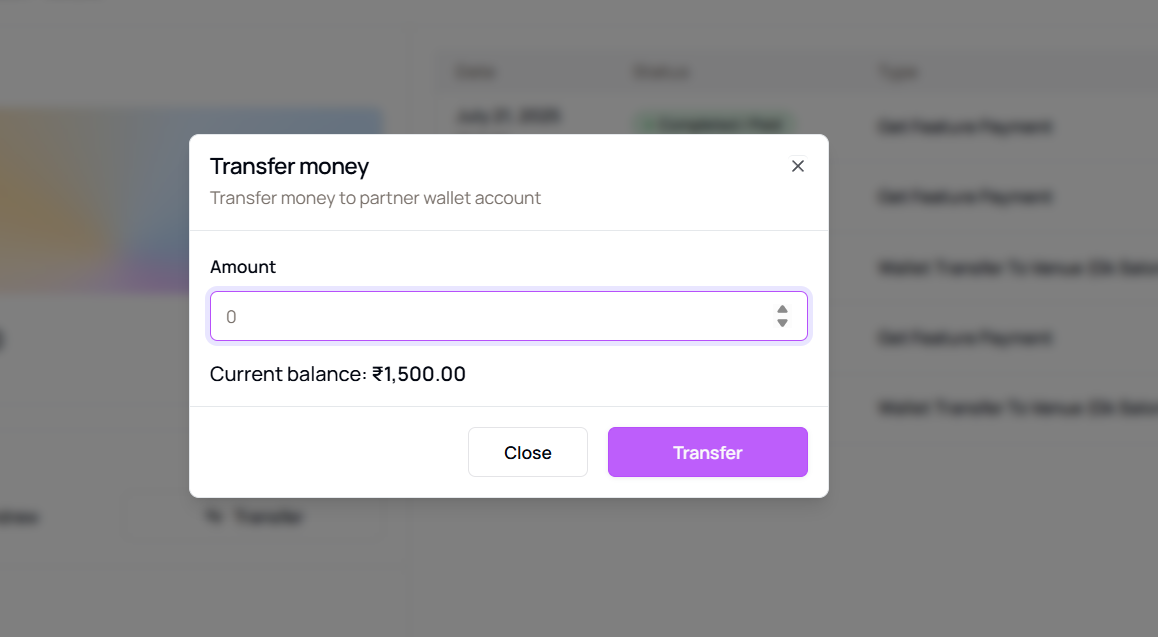Screen dimensions: 1158x637
Task: Click the partner wallet account subtitle text
Action: click(x=375, y=198)
